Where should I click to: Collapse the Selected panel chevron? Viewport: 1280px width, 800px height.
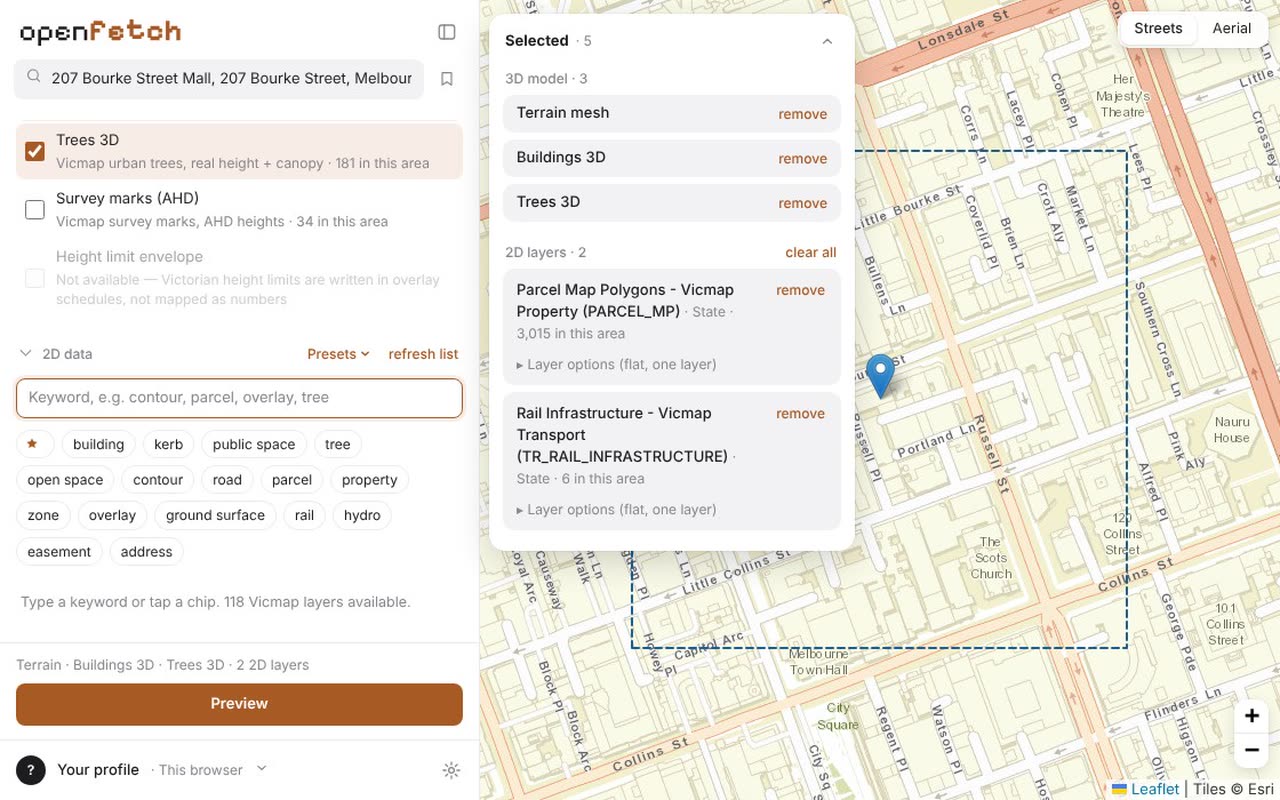pos(827,41)
